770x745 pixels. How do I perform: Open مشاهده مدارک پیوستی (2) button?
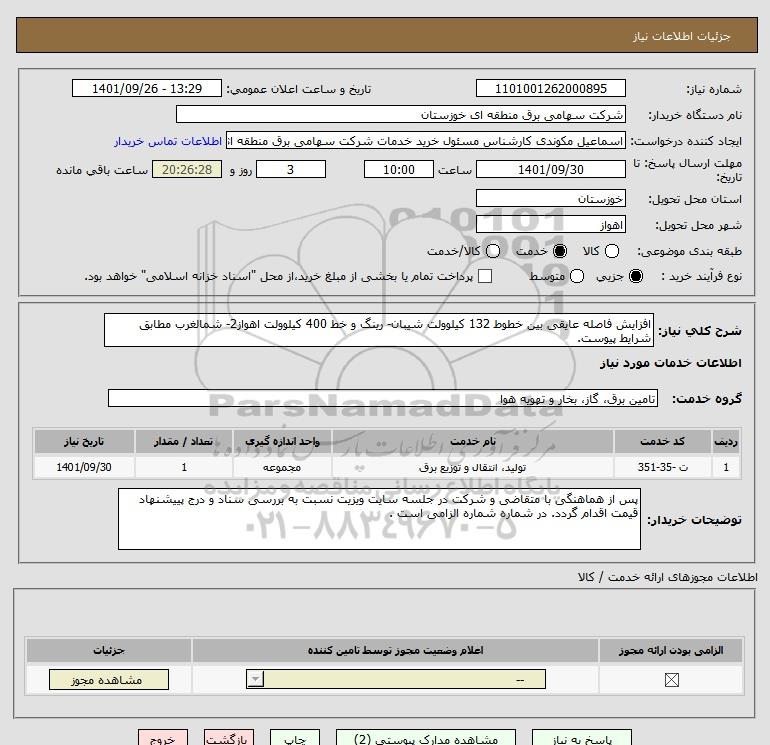click(x=426, y=738)
